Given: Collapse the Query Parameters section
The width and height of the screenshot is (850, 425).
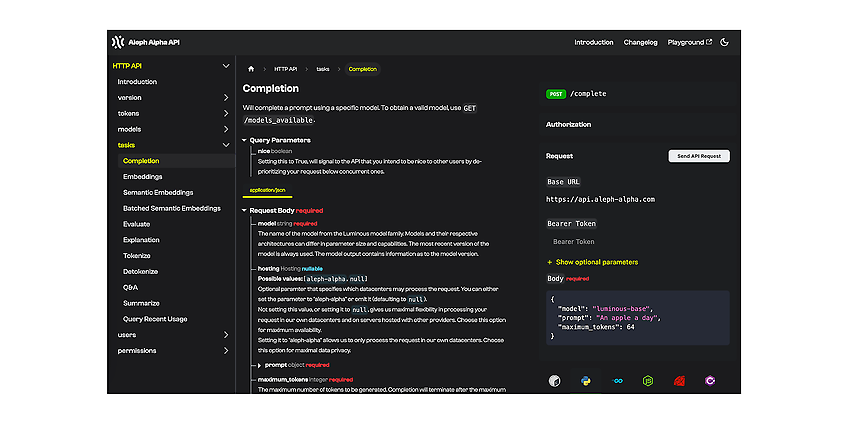Looking at the screenshot, I should 244,140.
